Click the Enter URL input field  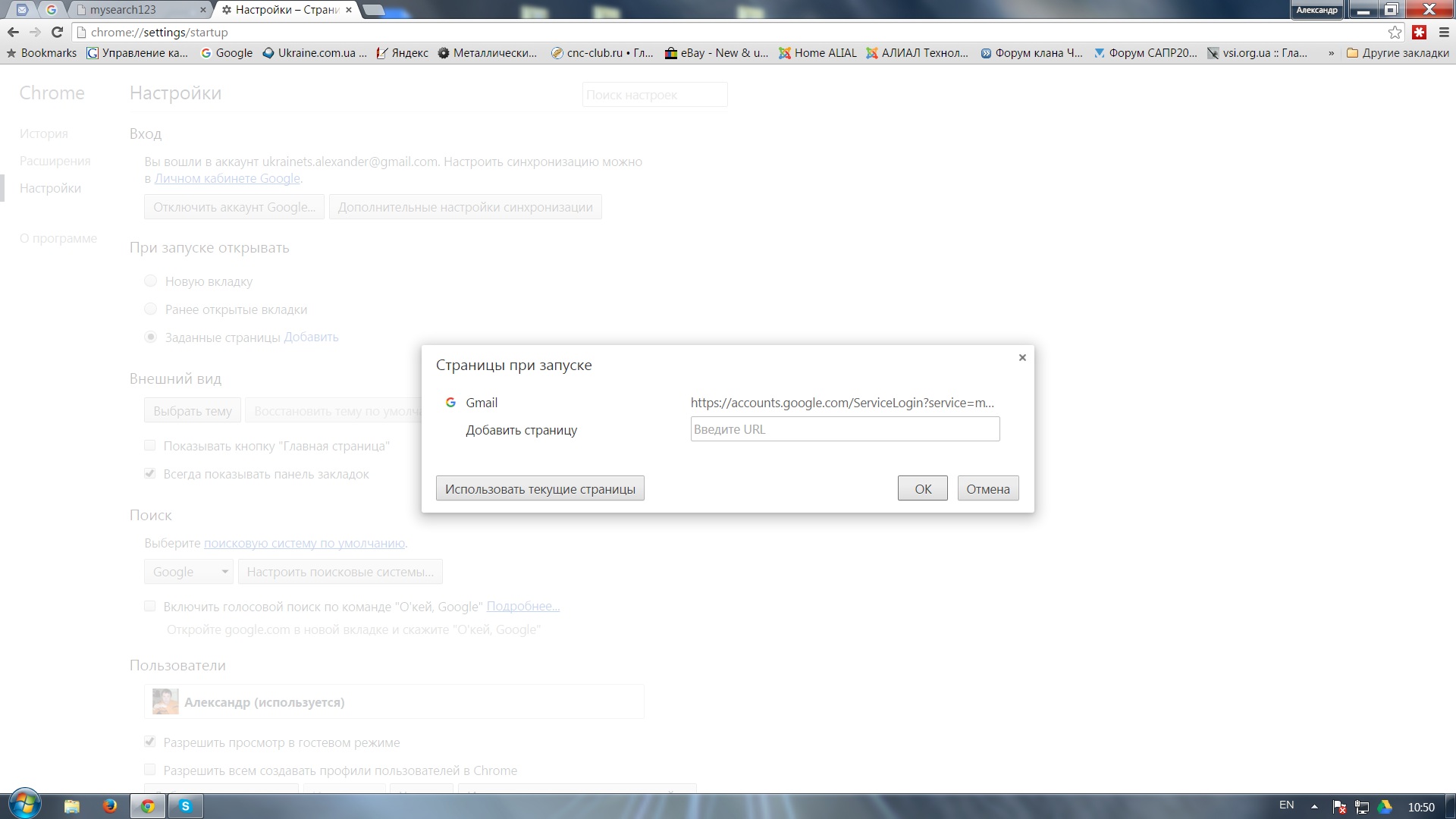[845, 429]
